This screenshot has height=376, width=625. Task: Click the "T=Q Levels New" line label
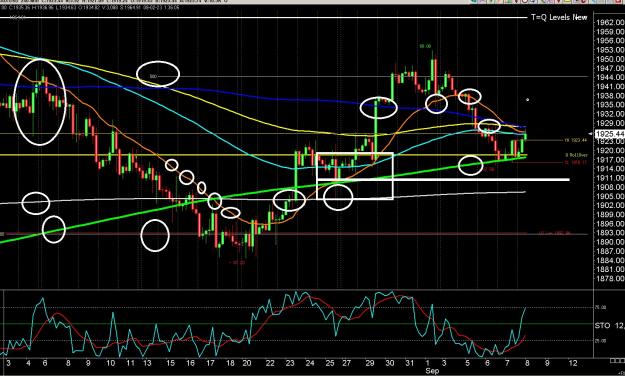(x=559, y=17)
